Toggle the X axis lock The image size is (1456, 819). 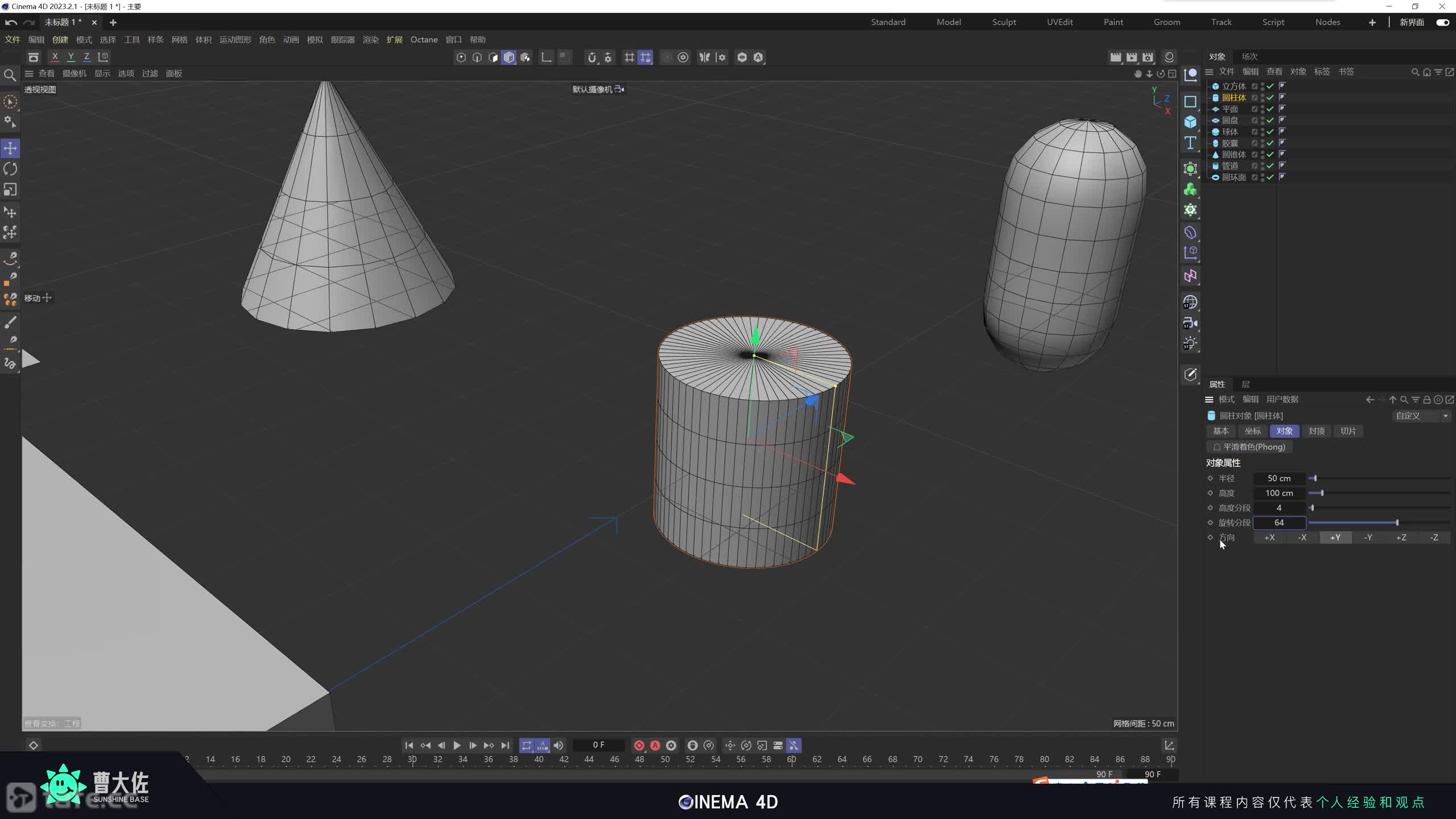(55, 57)
